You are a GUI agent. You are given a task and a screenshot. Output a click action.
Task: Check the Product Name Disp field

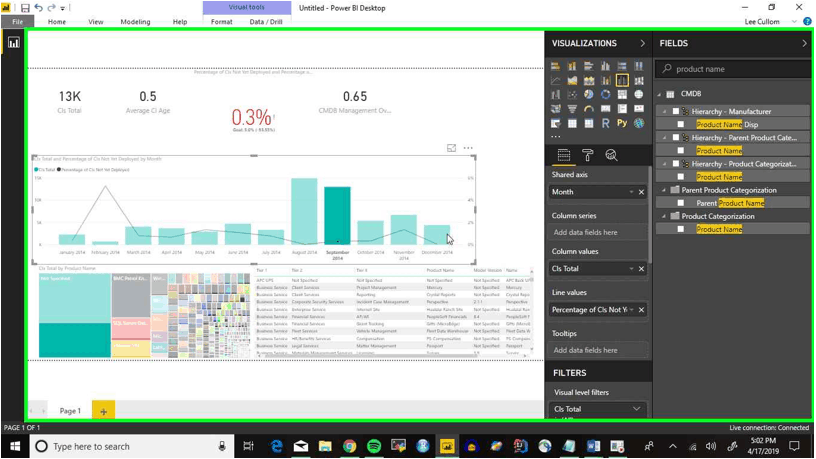[681, 124]
